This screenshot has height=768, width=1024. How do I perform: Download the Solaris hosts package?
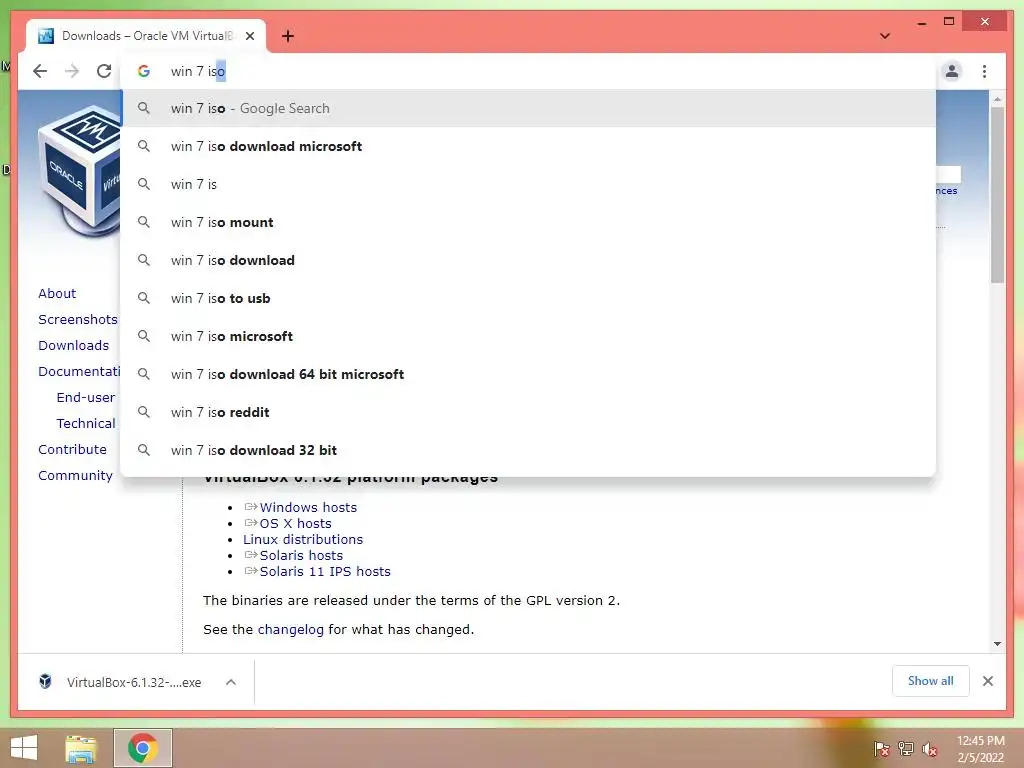300,556
